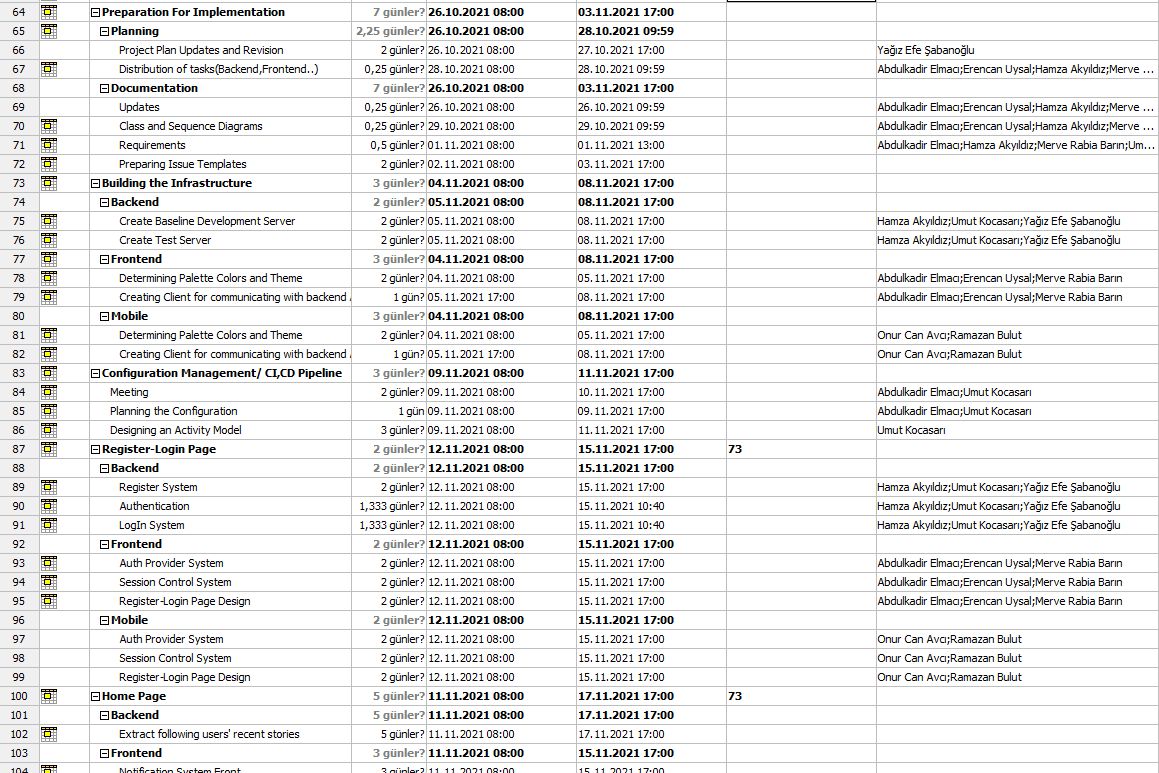Click the indicator icon for Home Page row
This screenshot has height=773, width=1159.
click(x=49, y=696)
